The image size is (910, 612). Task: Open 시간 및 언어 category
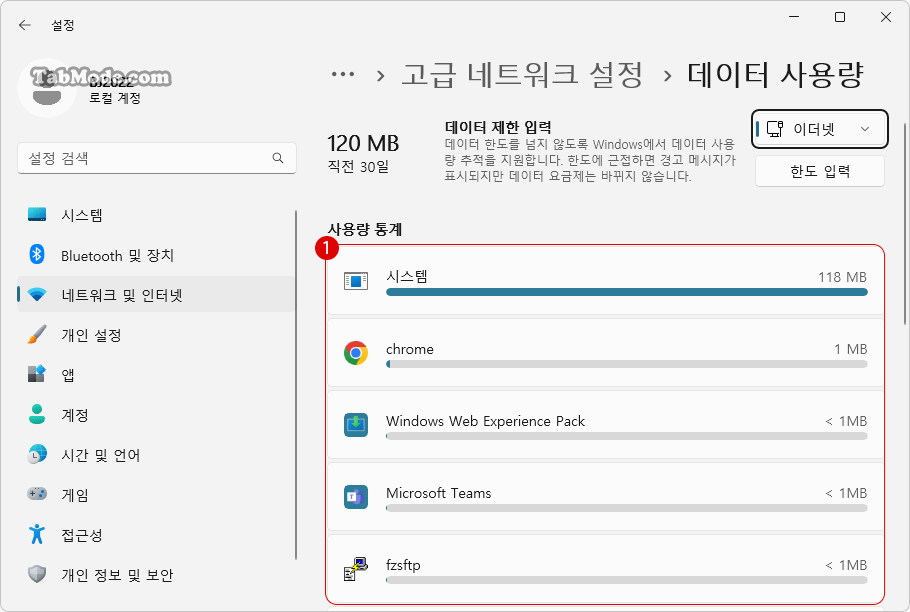(x=156, y=454)
